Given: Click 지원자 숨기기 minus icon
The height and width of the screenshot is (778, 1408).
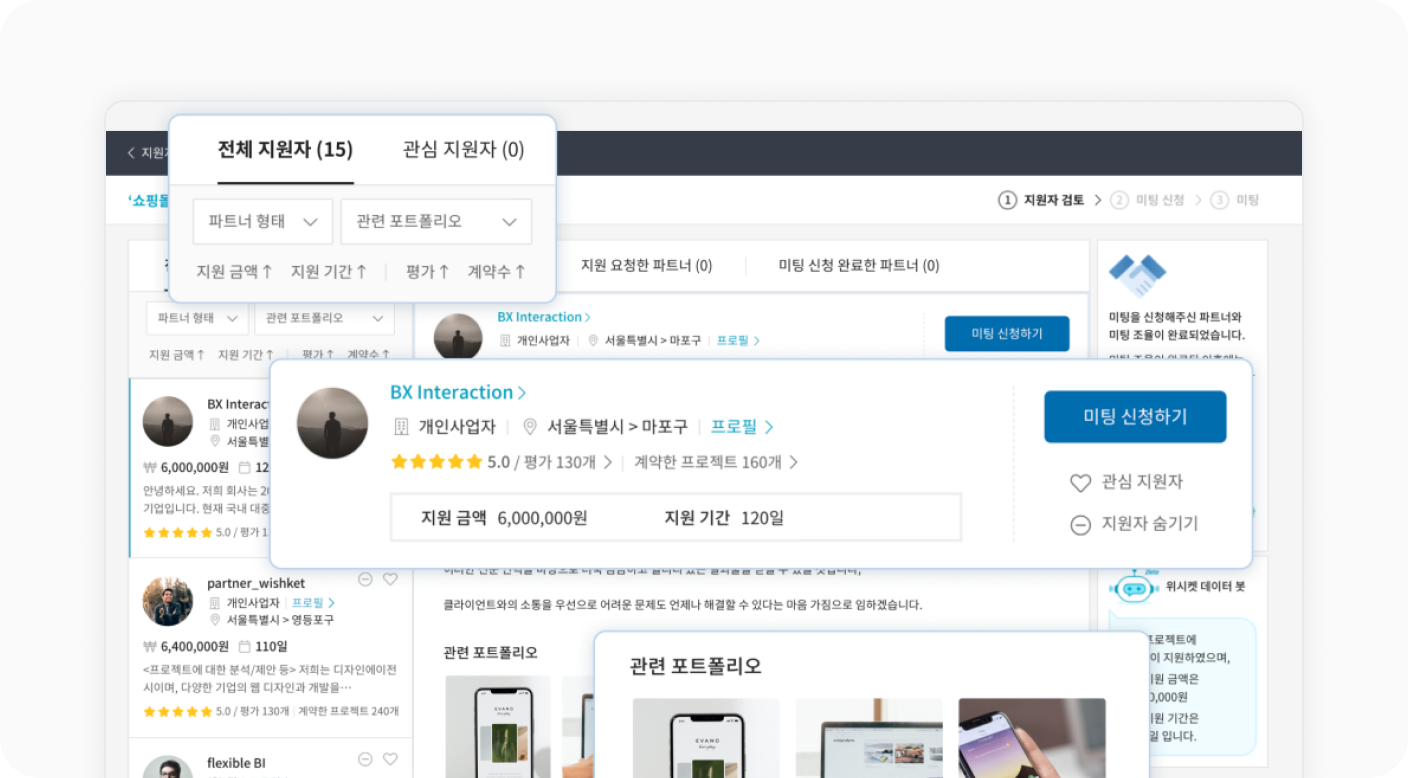Looking at the screenshot, I should point(1080,524).
